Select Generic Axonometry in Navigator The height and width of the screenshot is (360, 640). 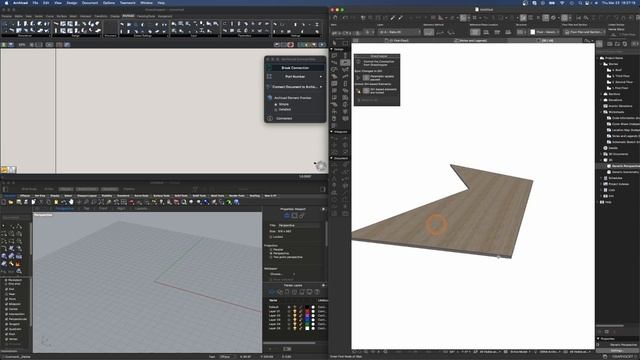pos(624,172)
